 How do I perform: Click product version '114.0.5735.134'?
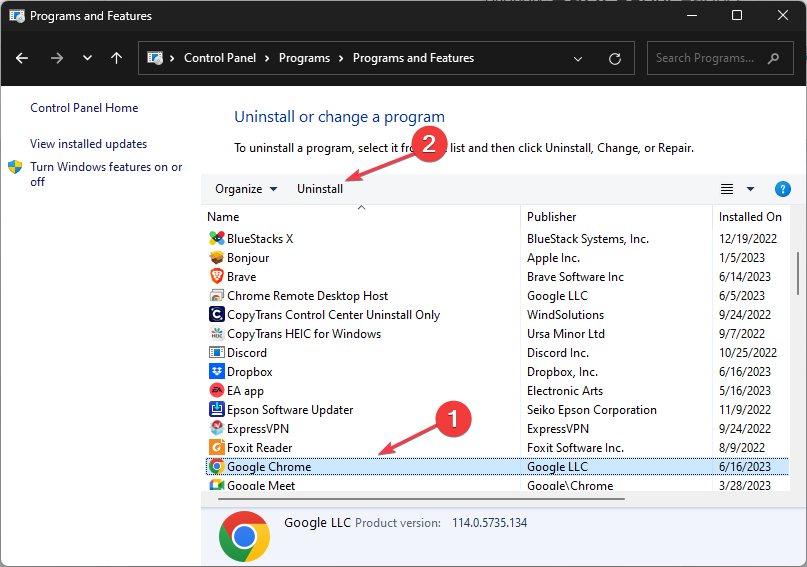pyautogui.click(x=489, y=523)
